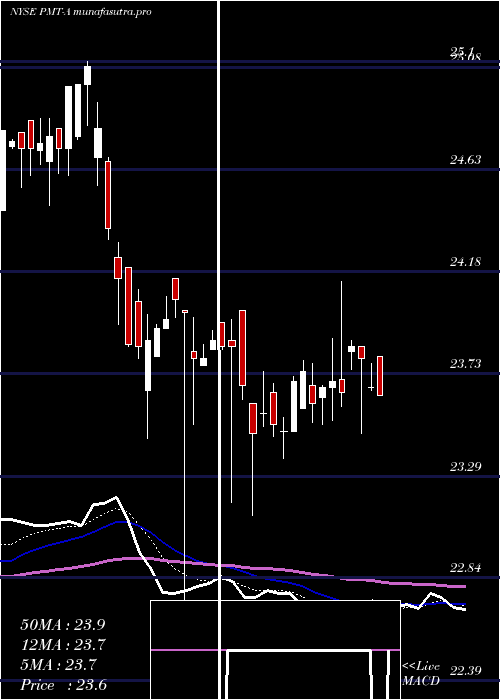Click the 50MA : 23.9 reading

coord(62,625)
